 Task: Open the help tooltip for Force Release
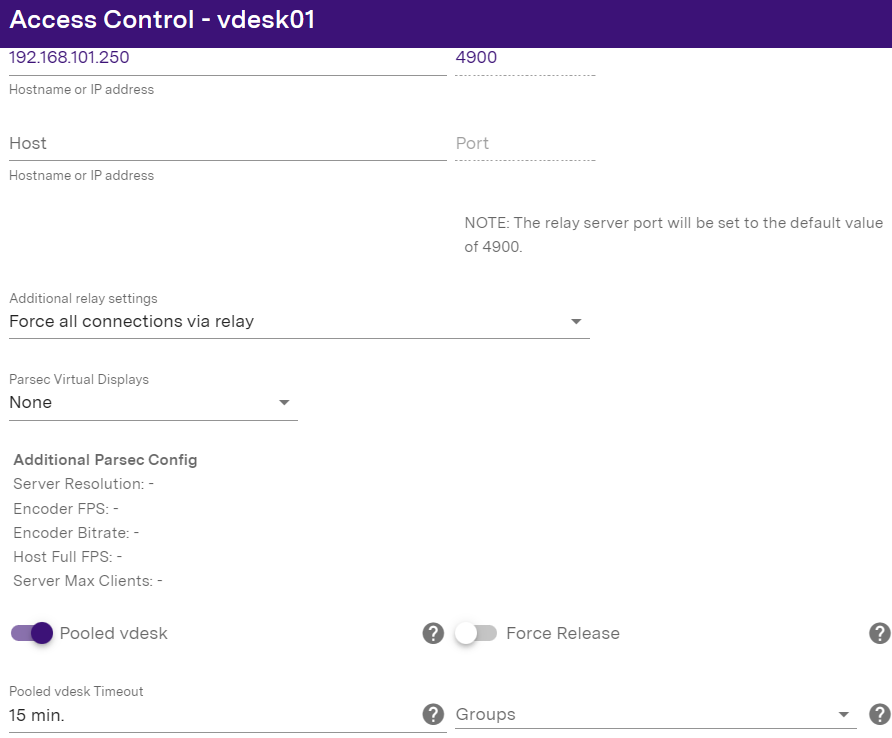click(x=879, y=633)
